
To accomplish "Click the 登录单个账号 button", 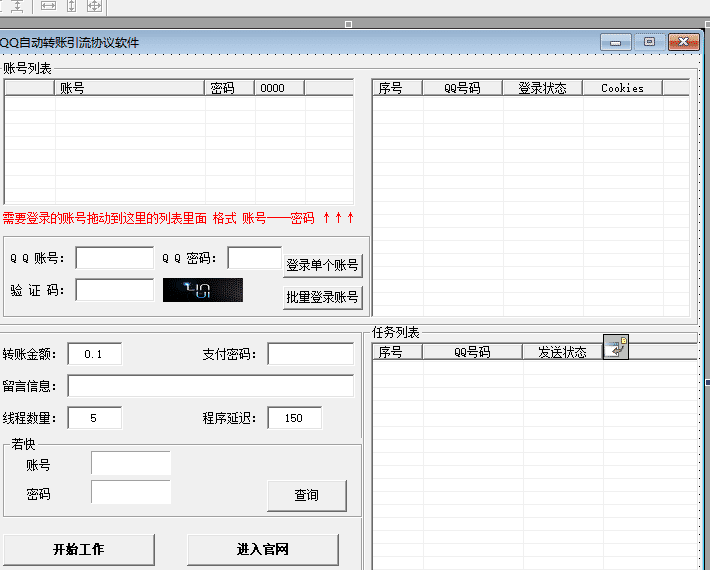I will tap(323, 265).
